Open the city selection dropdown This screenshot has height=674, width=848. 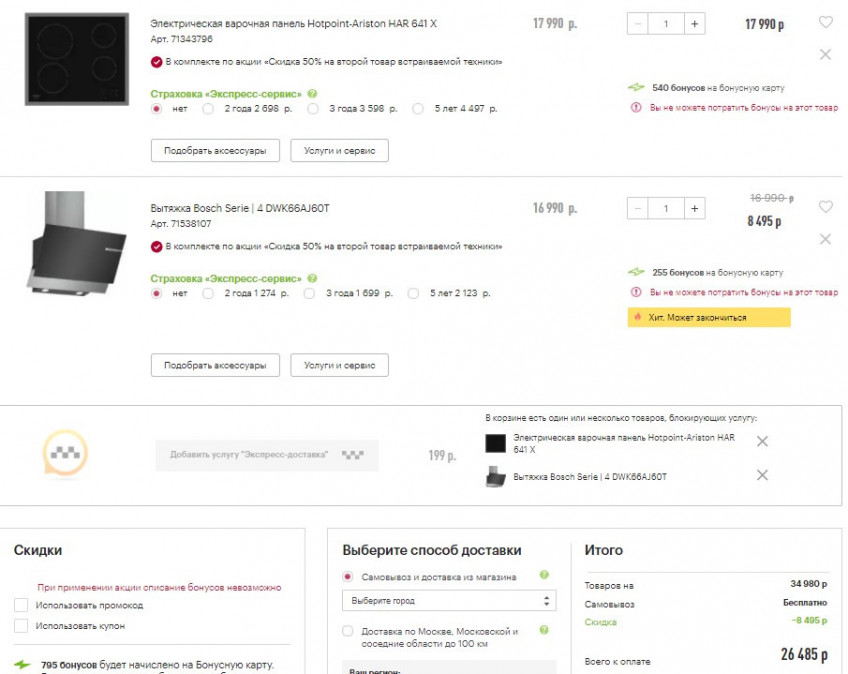pyautogui.click(x=448, y=601)
